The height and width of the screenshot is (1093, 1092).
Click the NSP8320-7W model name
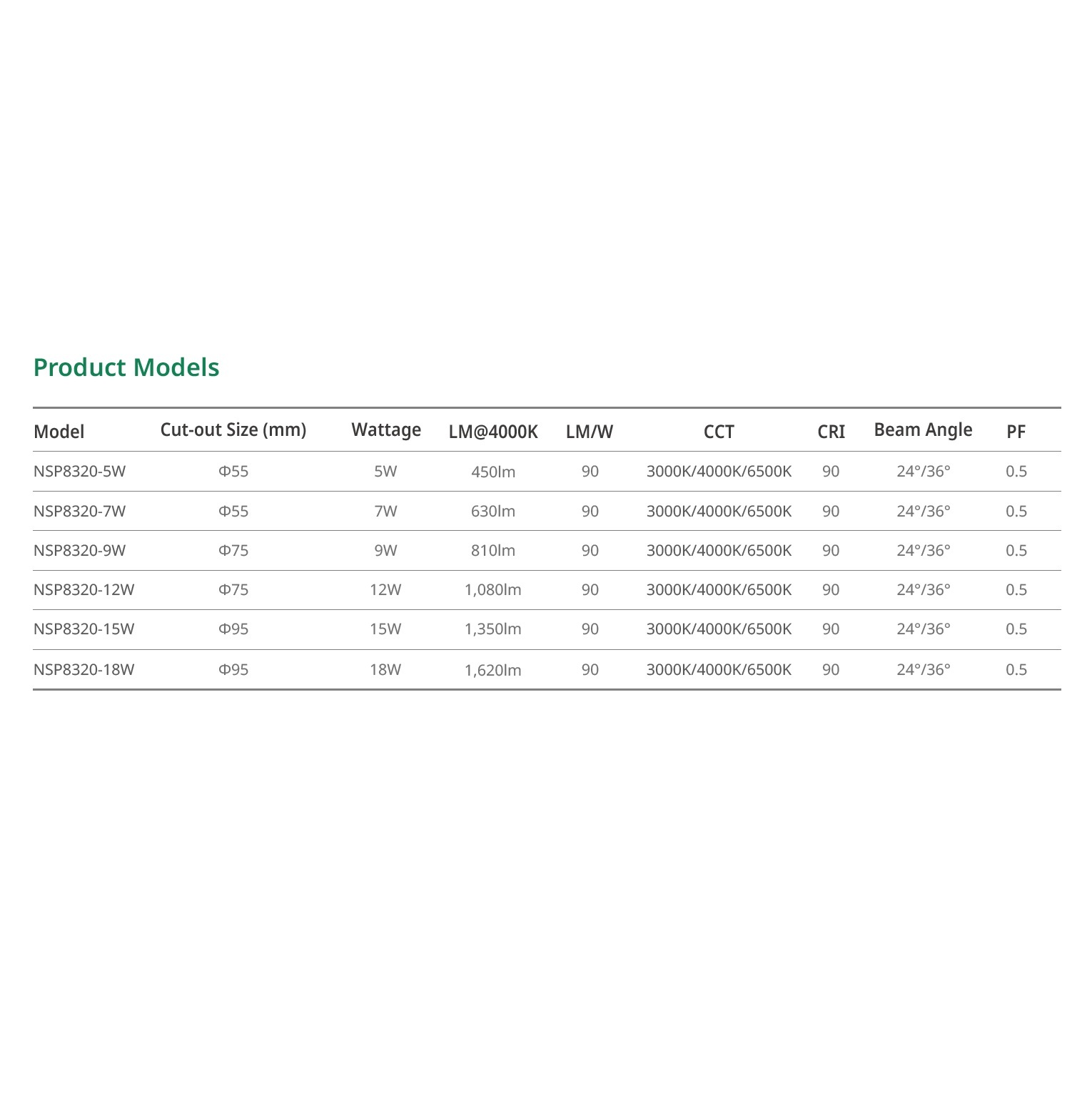(80, 512)
